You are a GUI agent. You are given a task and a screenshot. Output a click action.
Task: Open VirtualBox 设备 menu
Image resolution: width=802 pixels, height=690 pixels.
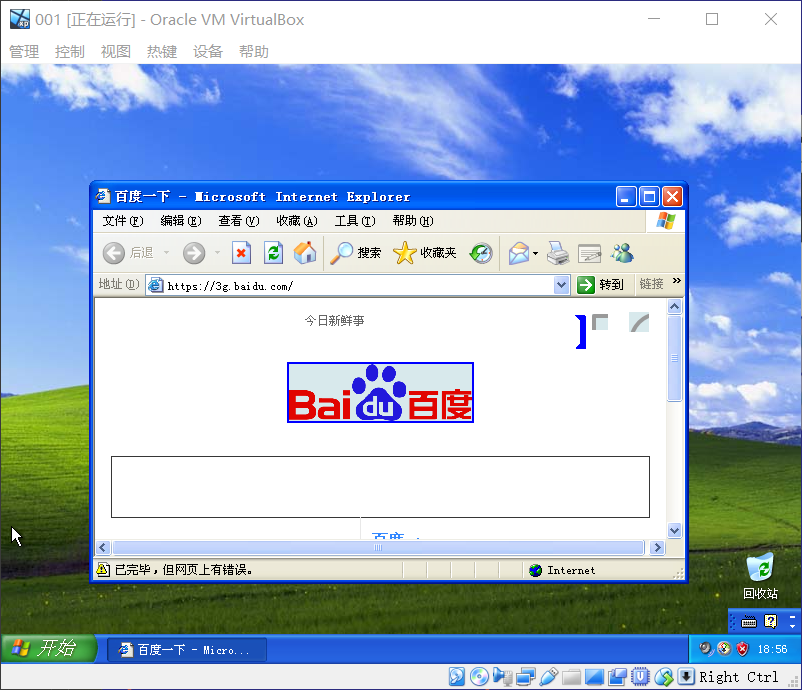tap(208, 52)
